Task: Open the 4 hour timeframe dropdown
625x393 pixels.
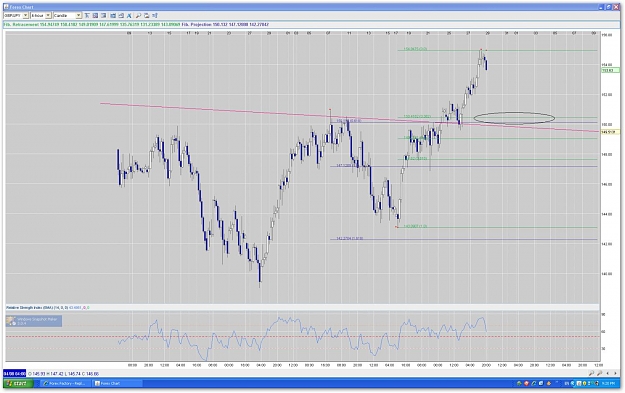Action: 41,15
